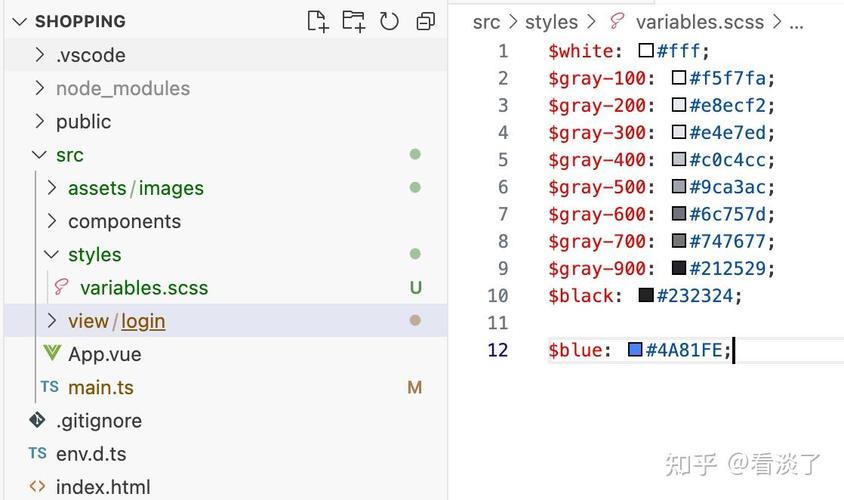Viewport: 844px width, 500px height.
Task: Click the src breadcrumb segment
Action: click(x=486, y=22)
